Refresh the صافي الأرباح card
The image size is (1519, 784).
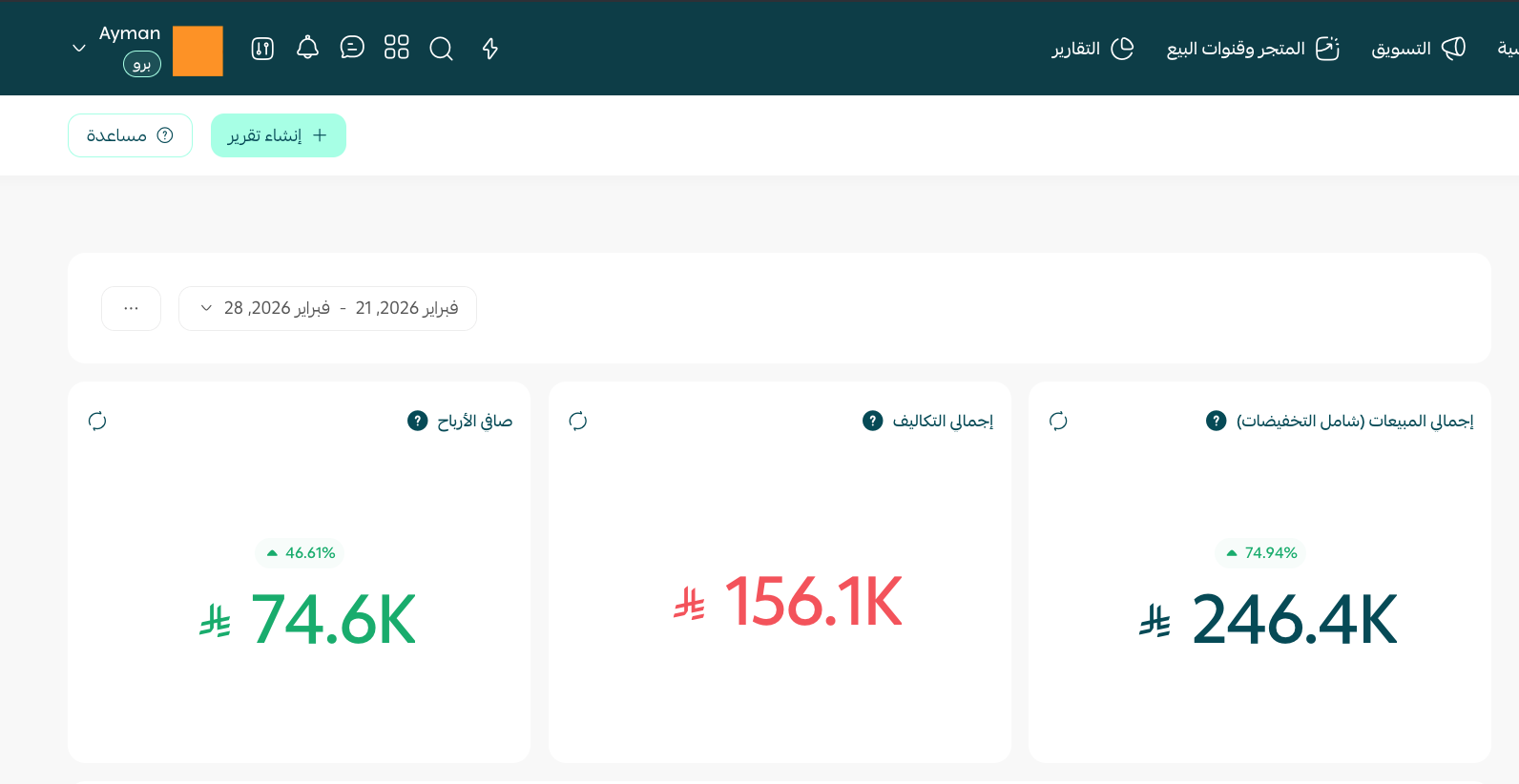97,421
